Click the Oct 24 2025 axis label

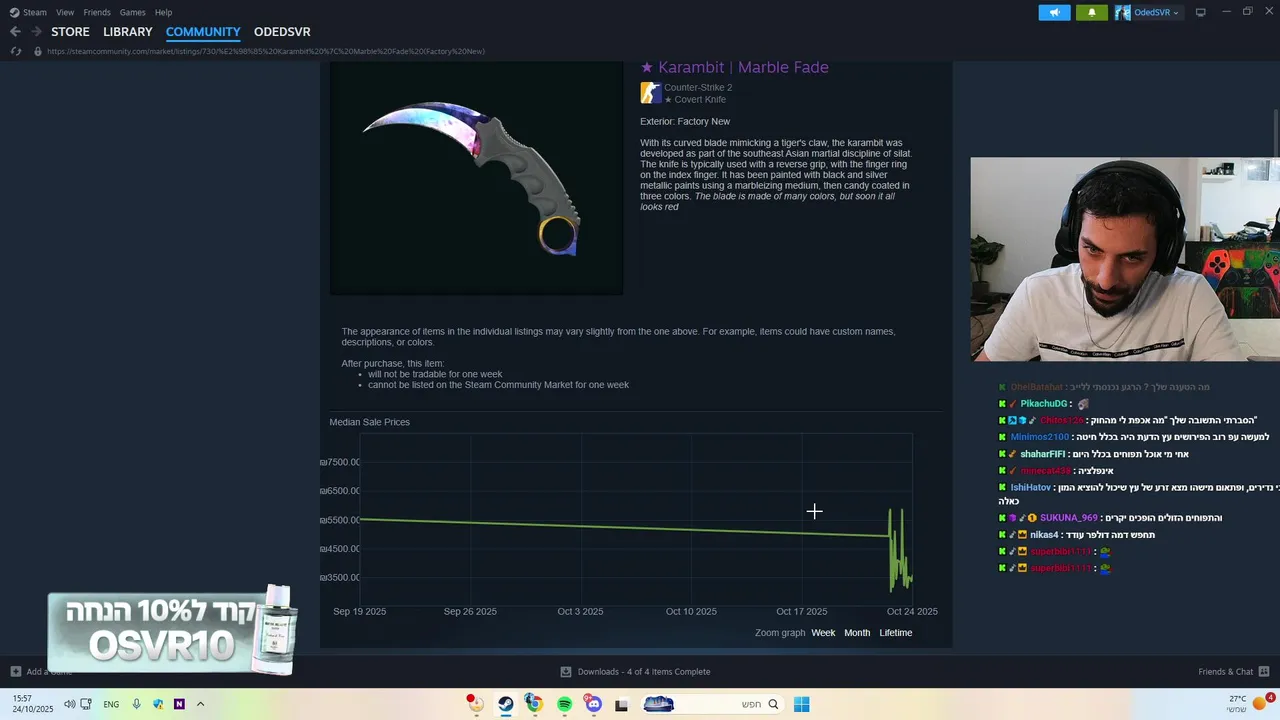click(x=912, y=611)
